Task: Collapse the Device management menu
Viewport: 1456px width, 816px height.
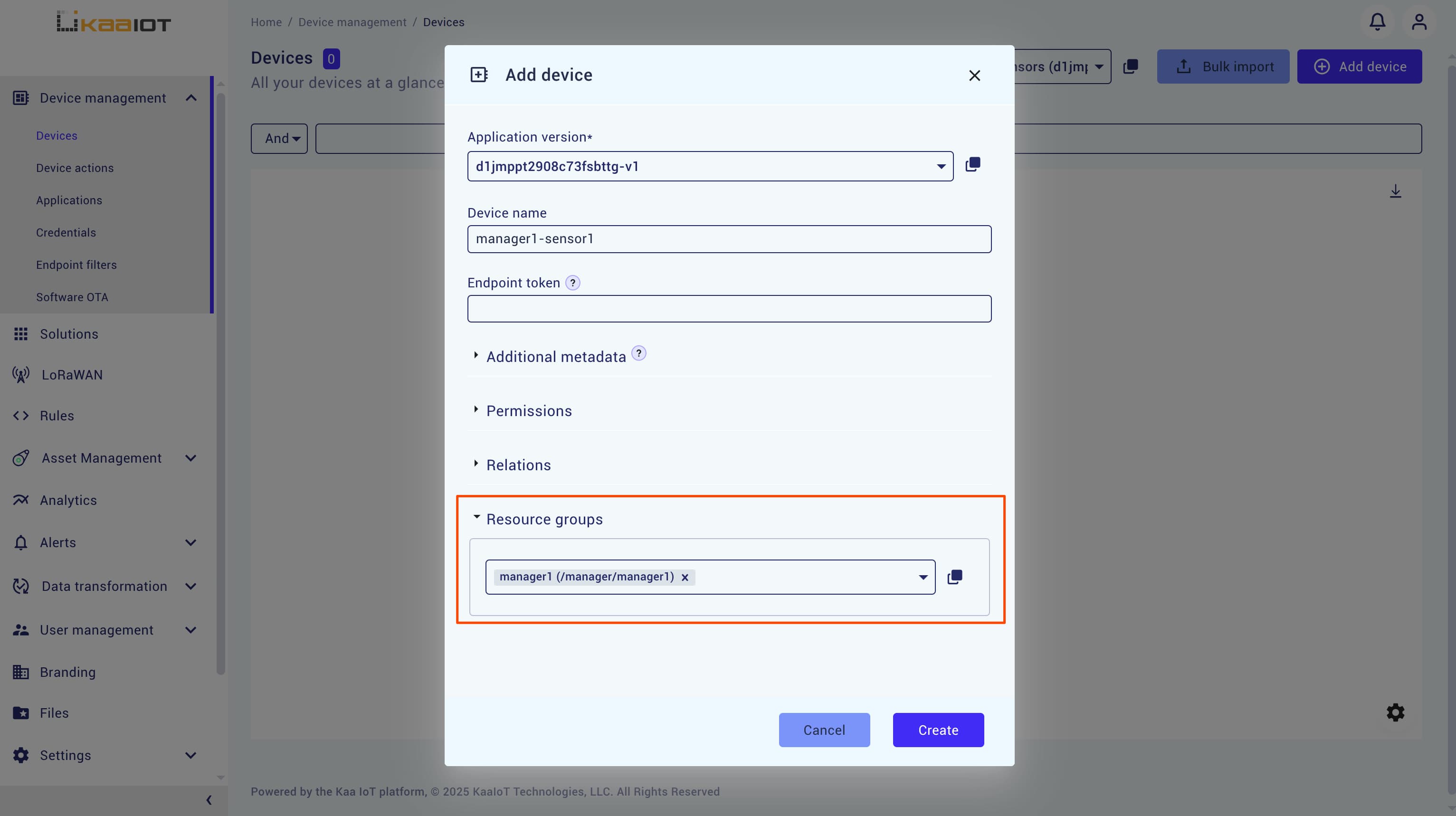Action: 191,98
